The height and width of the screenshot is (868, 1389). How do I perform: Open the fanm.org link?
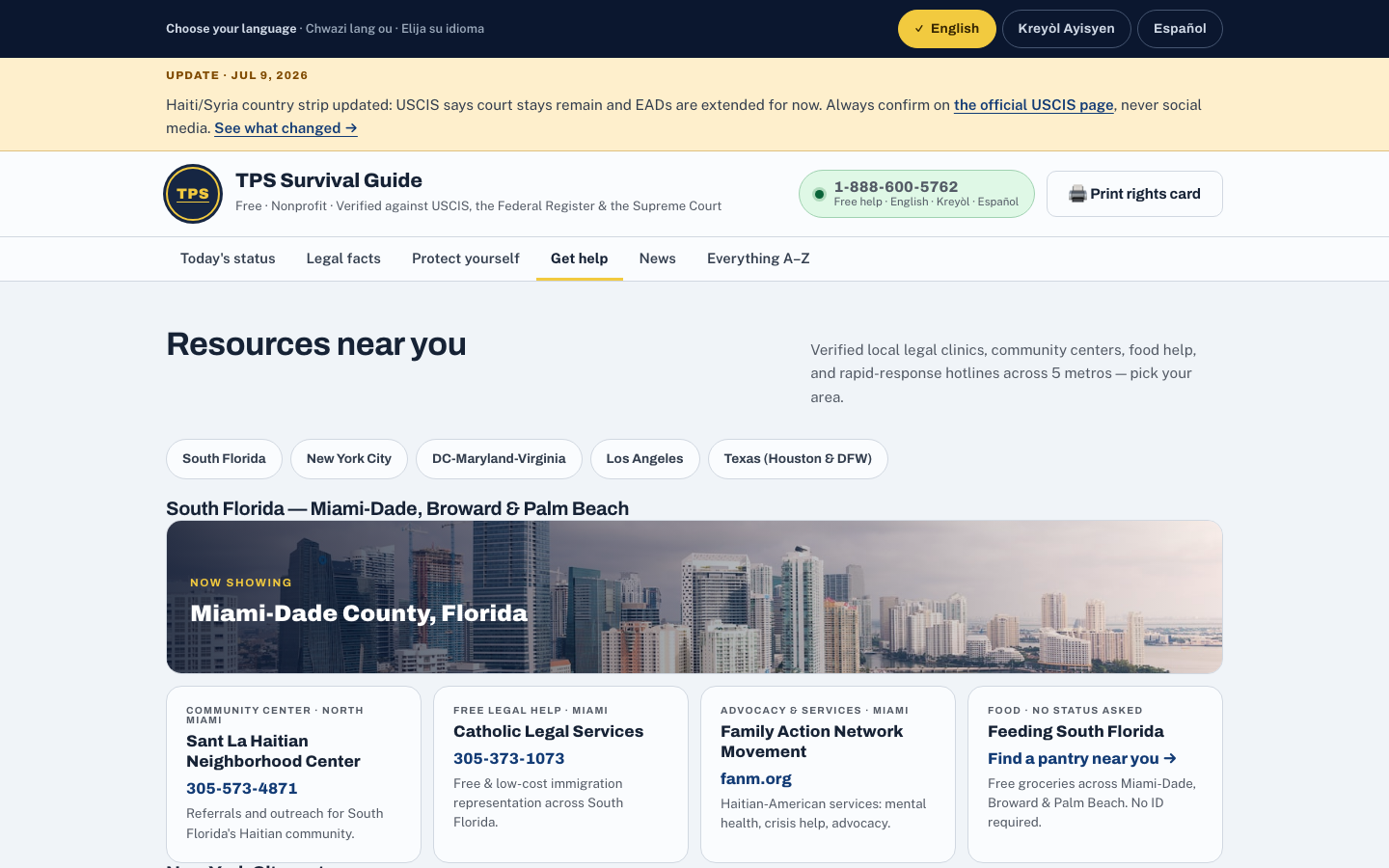[x=756, y=779]
